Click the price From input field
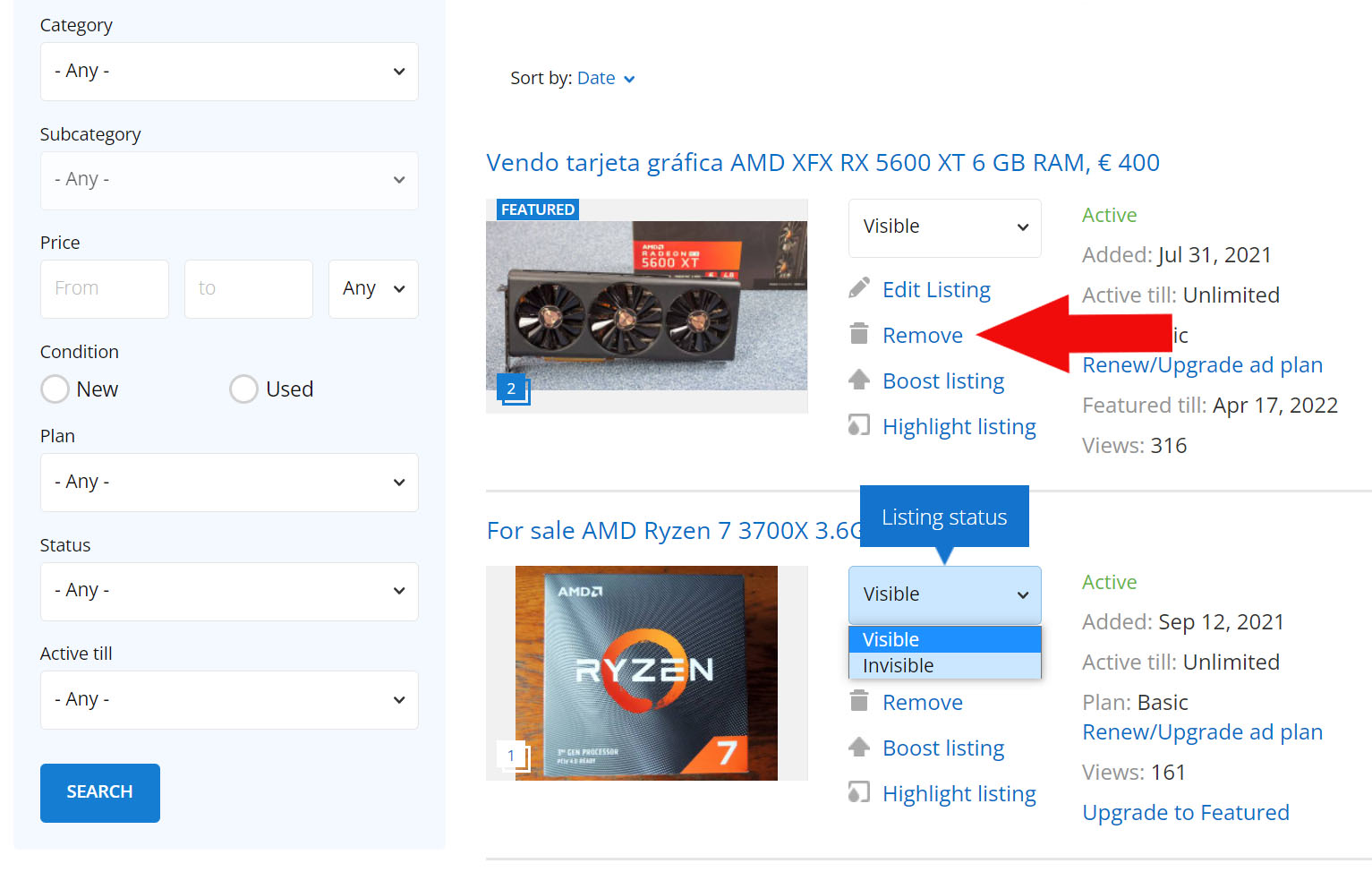This screenshot has width=1372, height=872. coord(105,288)
